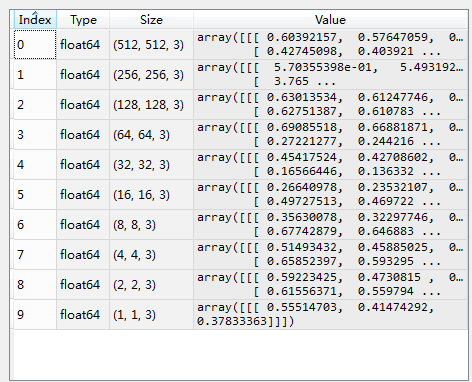Select index cell 7
Image resolution: width=472 pixels, height=382 pixels.
click(x=35, y=254)
